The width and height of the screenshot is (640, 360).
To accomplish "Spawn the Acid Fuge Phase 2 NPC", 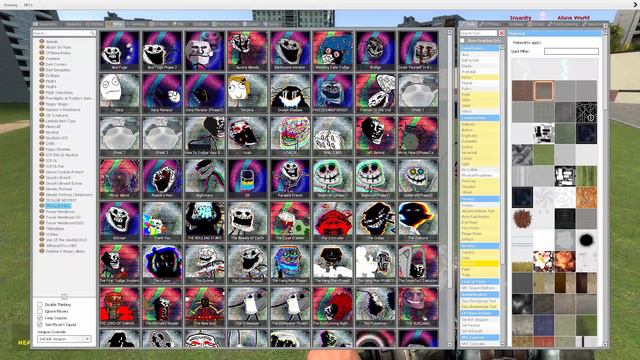I will click(x=162, y=51).
